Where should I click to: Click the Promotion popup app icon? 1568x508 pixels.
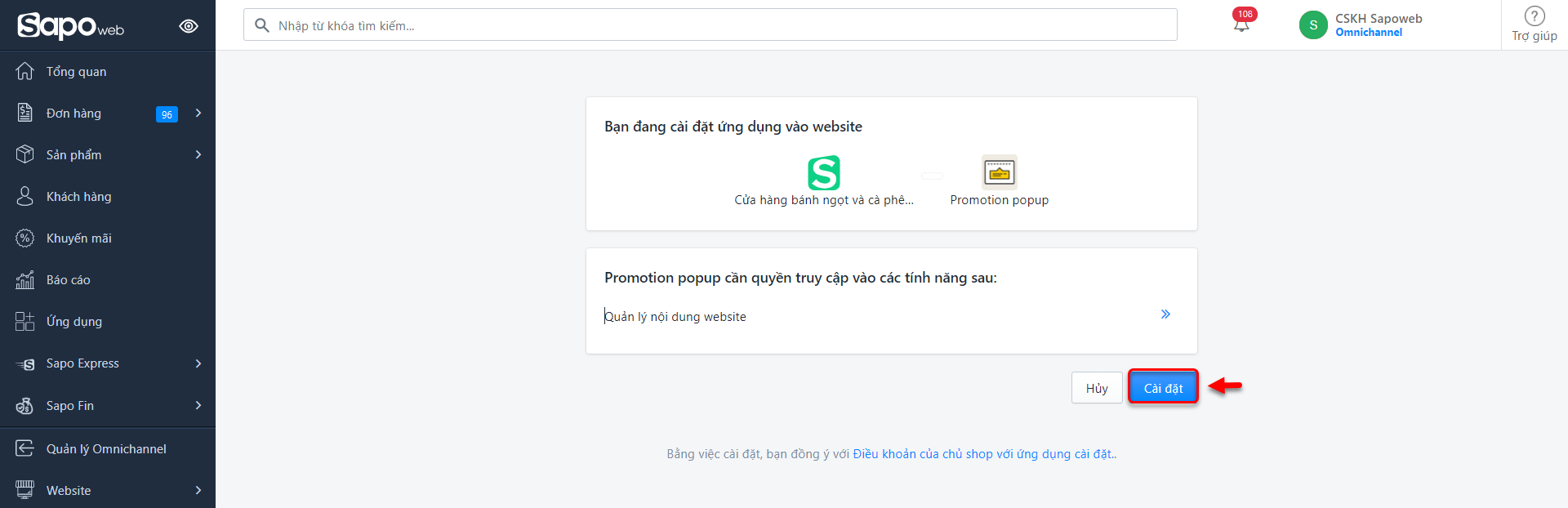tap(1000, 172)
